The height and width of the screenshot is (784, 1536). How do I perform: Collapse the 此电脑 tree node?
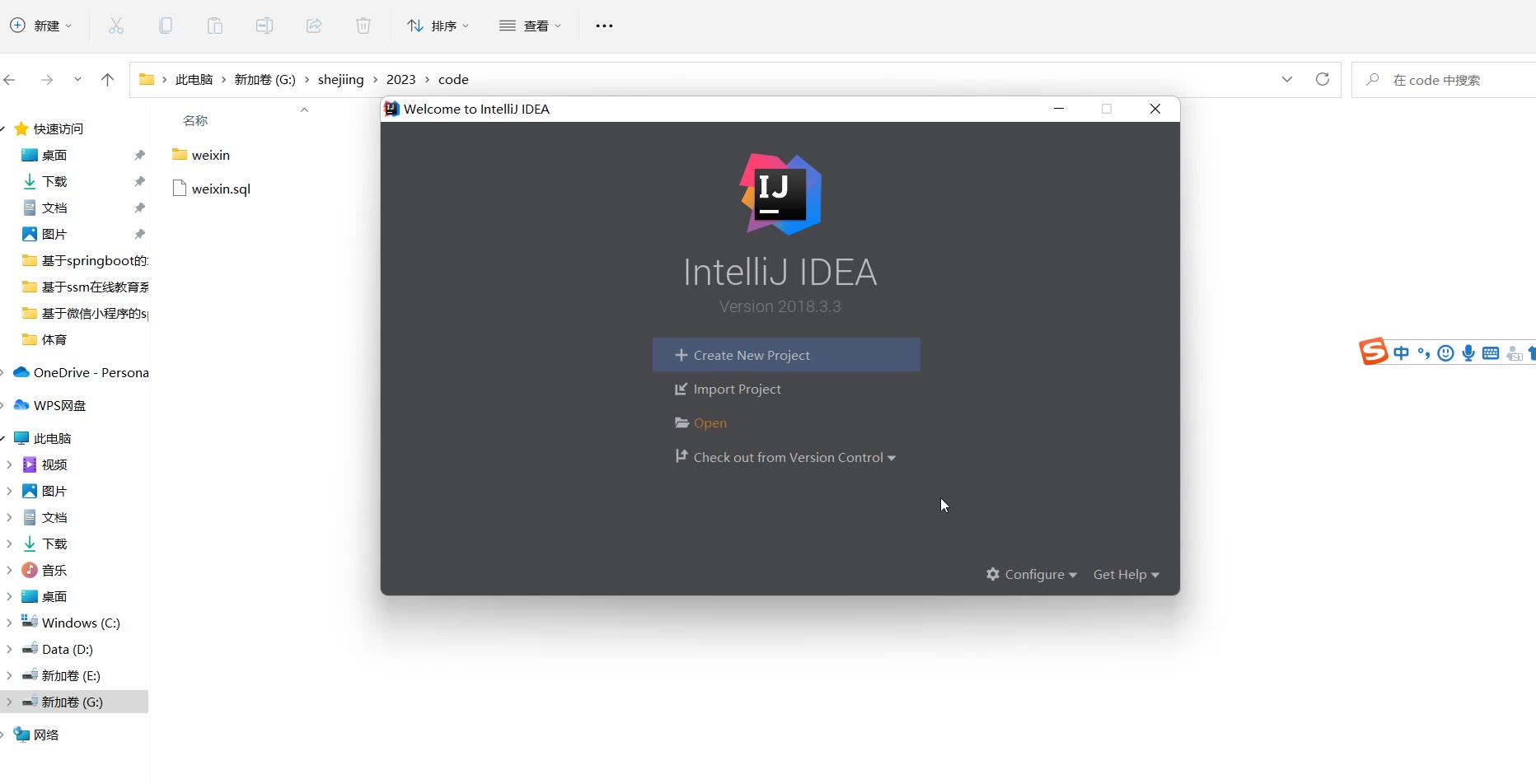point(3,438)
